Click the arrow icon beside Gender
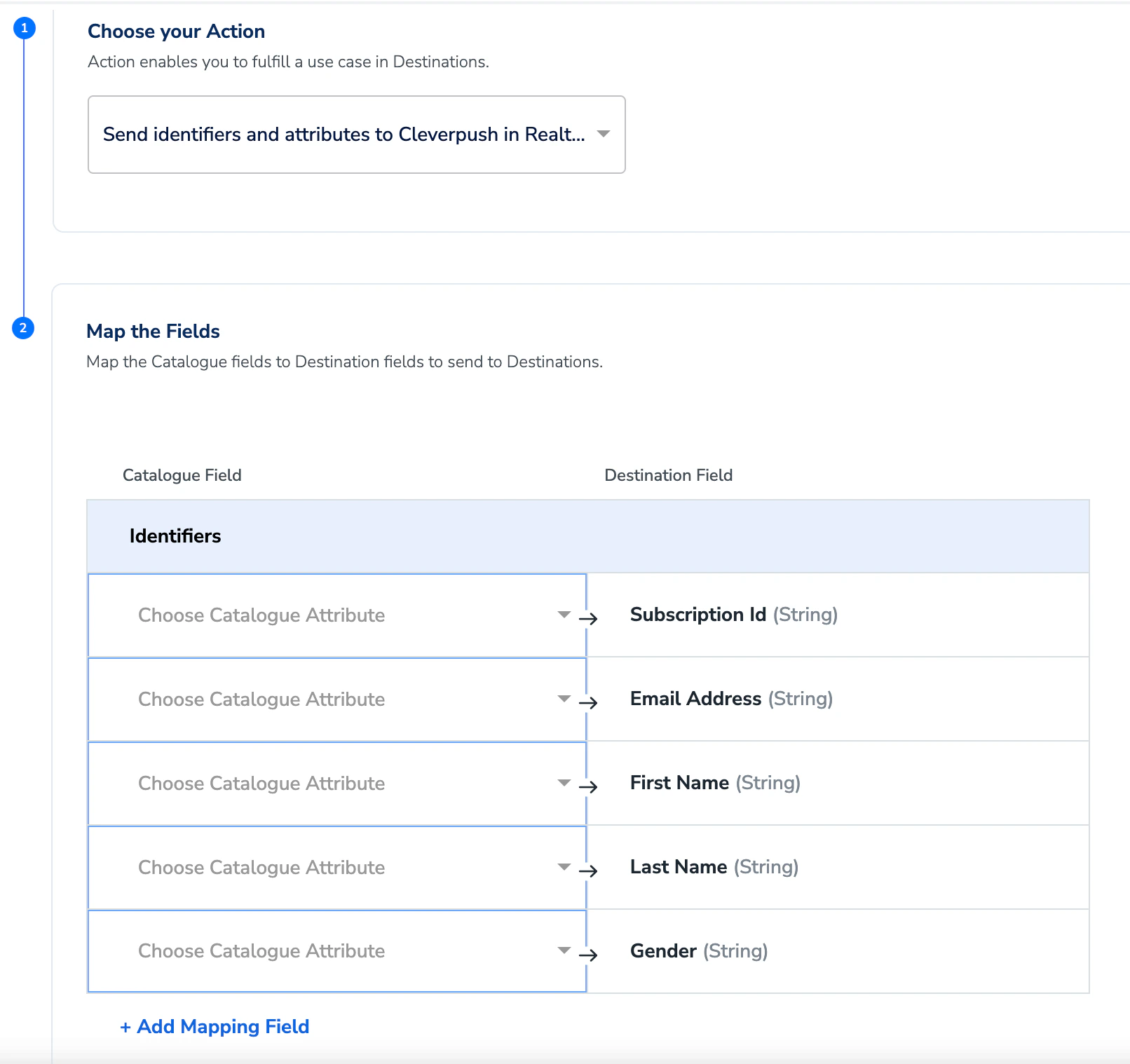Screen dimensions: 1130x1064 (588, 955)
